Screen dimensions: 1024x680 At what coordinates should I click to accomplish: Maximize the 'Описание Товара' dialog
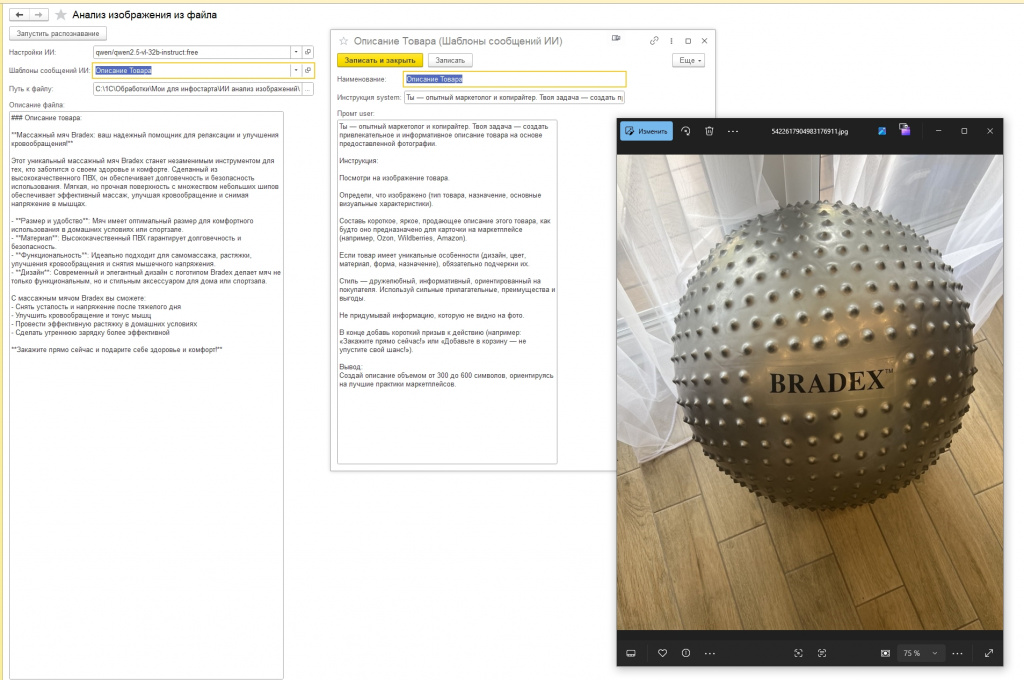point(688,40)
